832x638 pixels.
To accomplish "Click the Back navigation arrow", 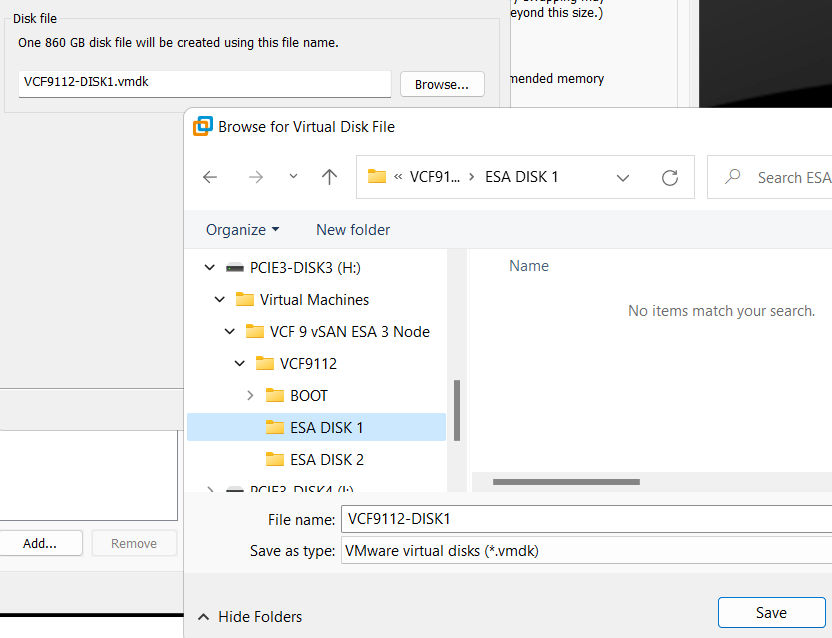I will [210, 177].
